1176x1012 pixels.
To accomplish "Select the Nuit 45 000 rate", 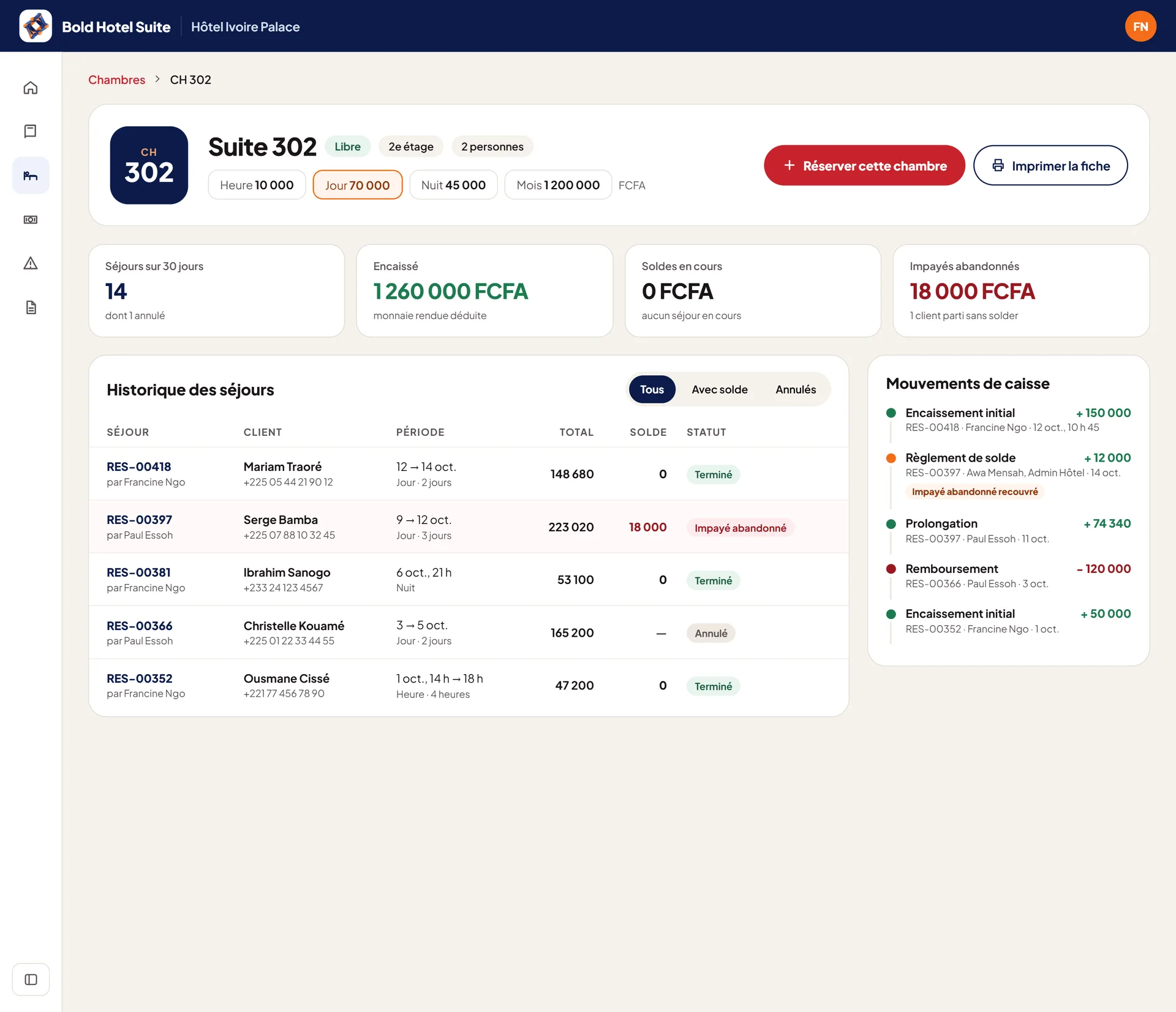I will click(453, 185).
